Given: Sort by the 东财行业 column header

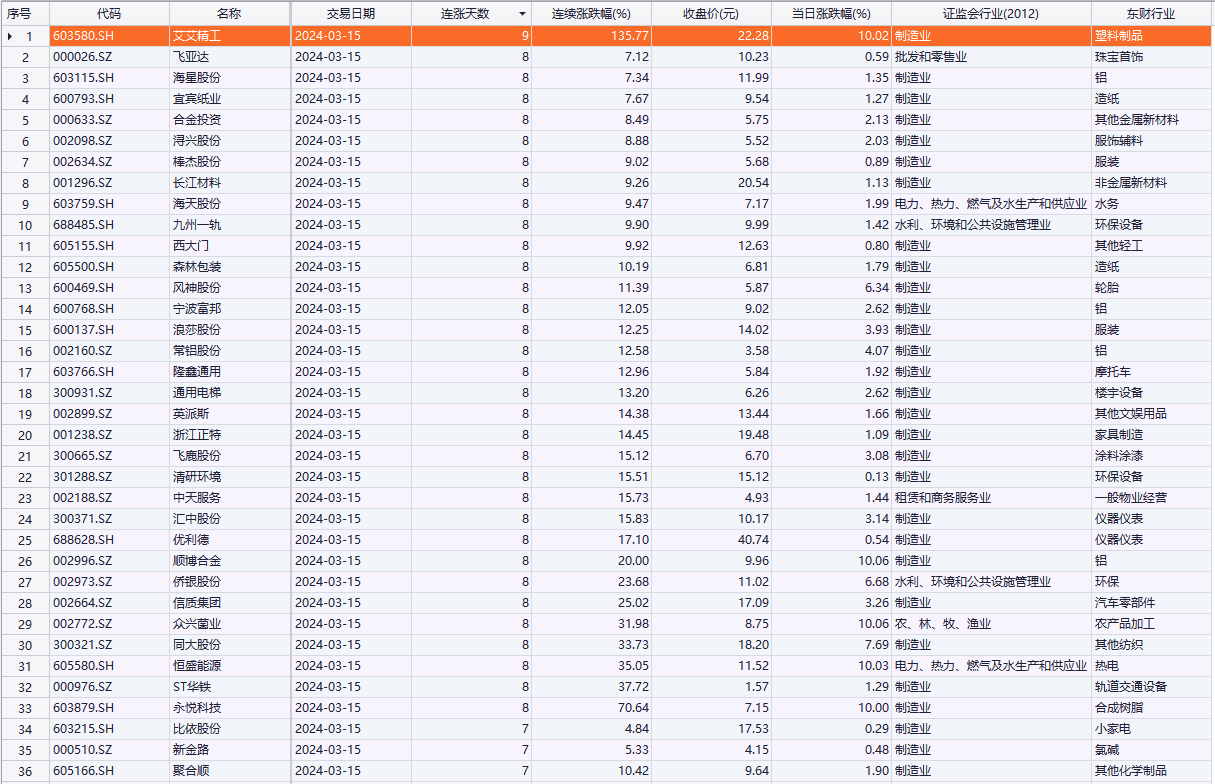Looking at the screenshot, I should 1149,14.
